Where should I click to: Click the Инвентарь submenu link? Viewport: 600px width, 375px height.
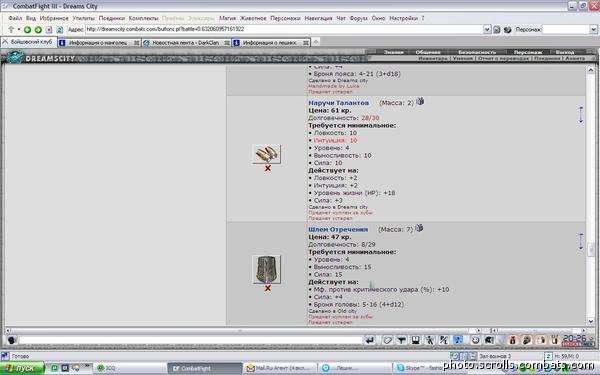click(x=433, y=59)
